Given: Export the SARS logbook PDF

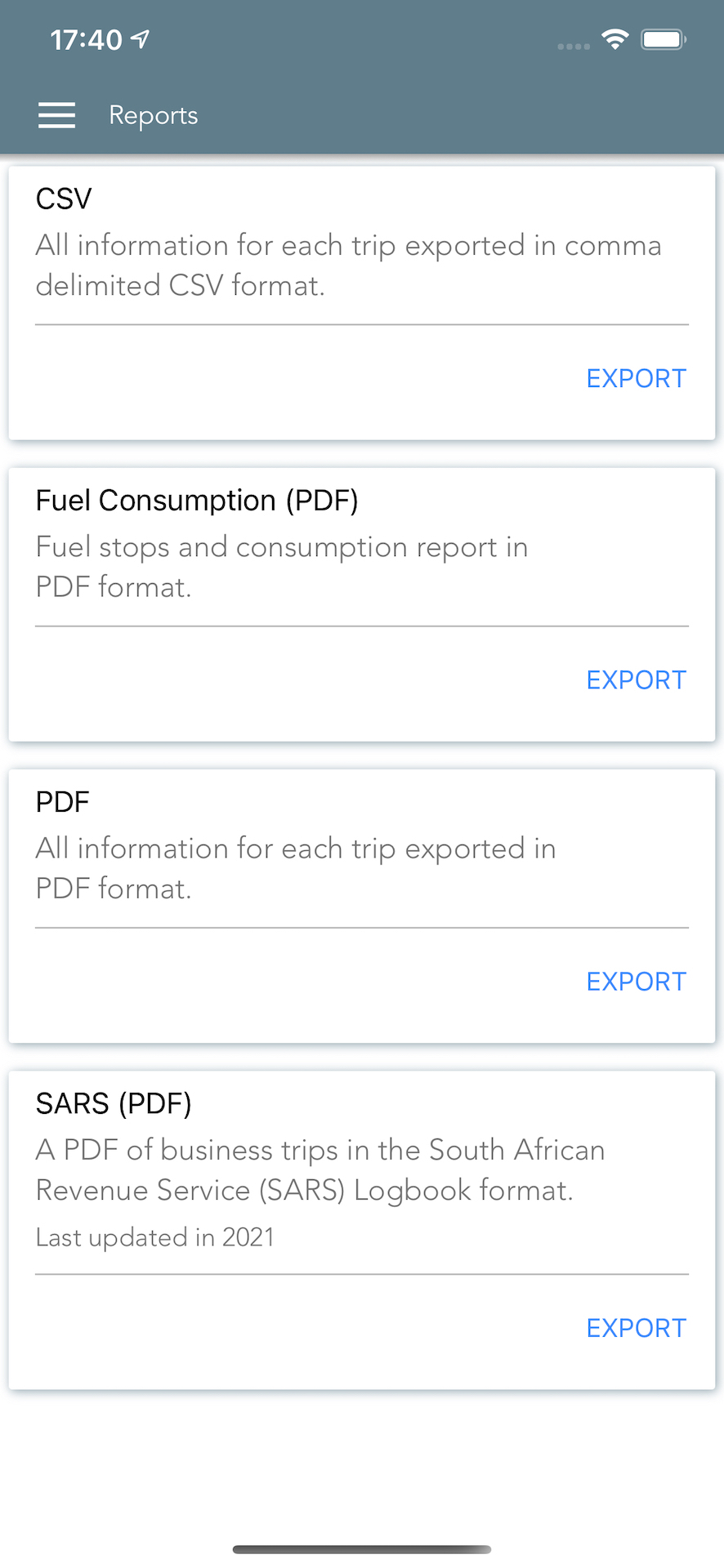Looking at the screenshot, I should 636,1328.
